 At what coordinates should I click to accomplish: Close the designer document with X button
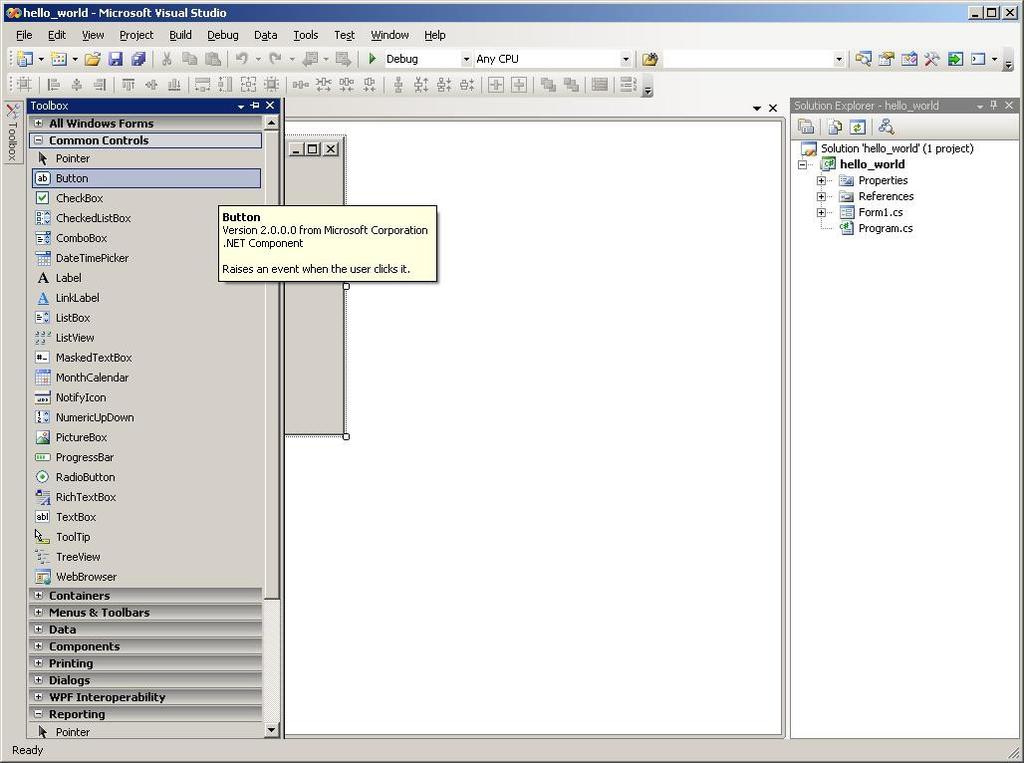pyautogui.click(x=773, y=108)
